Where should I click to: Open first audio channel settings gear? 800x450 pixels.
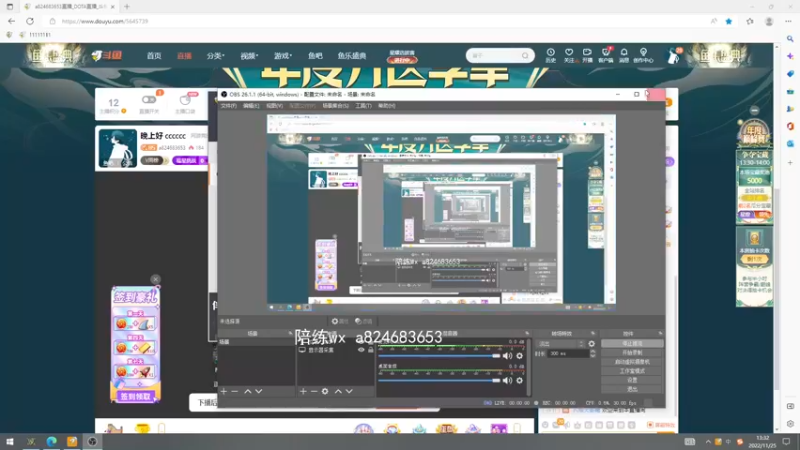coord(519,356)
